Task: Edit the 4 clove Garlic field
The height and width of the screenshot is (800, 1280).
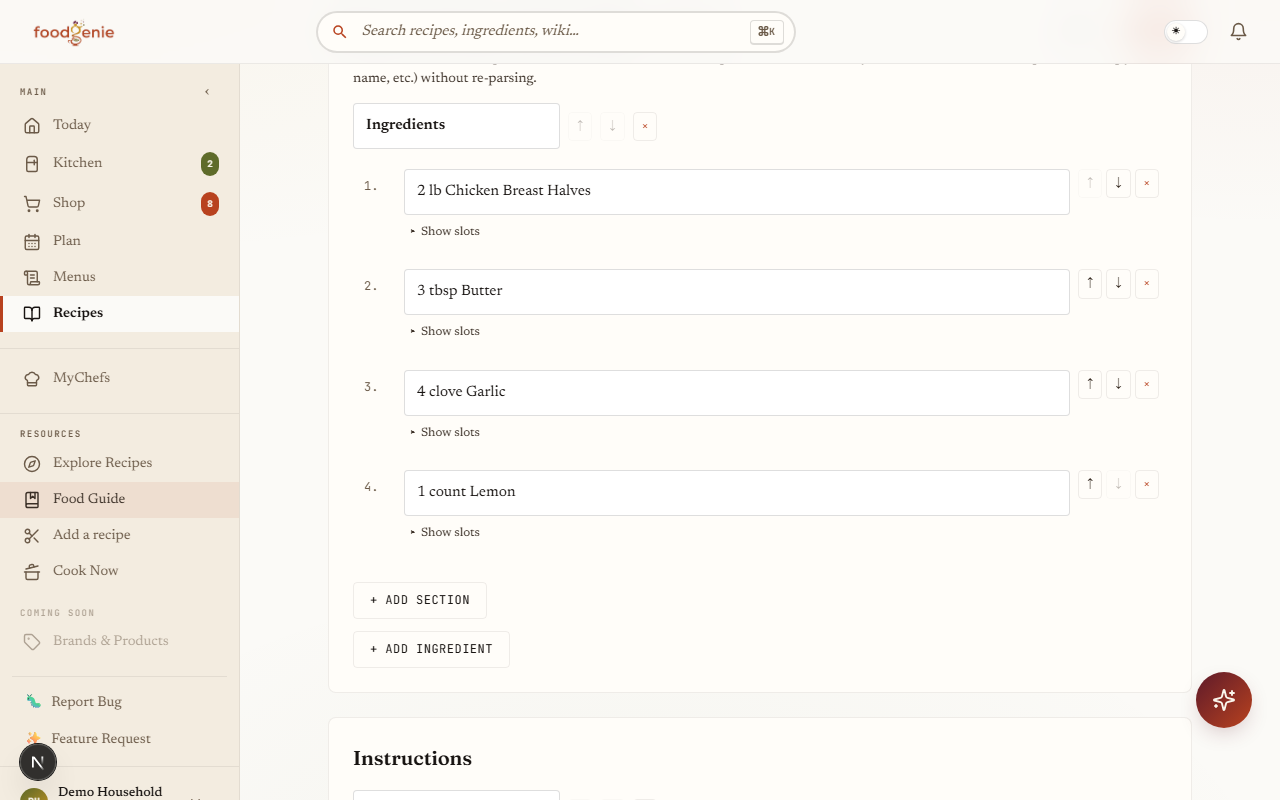Action: 737,393
